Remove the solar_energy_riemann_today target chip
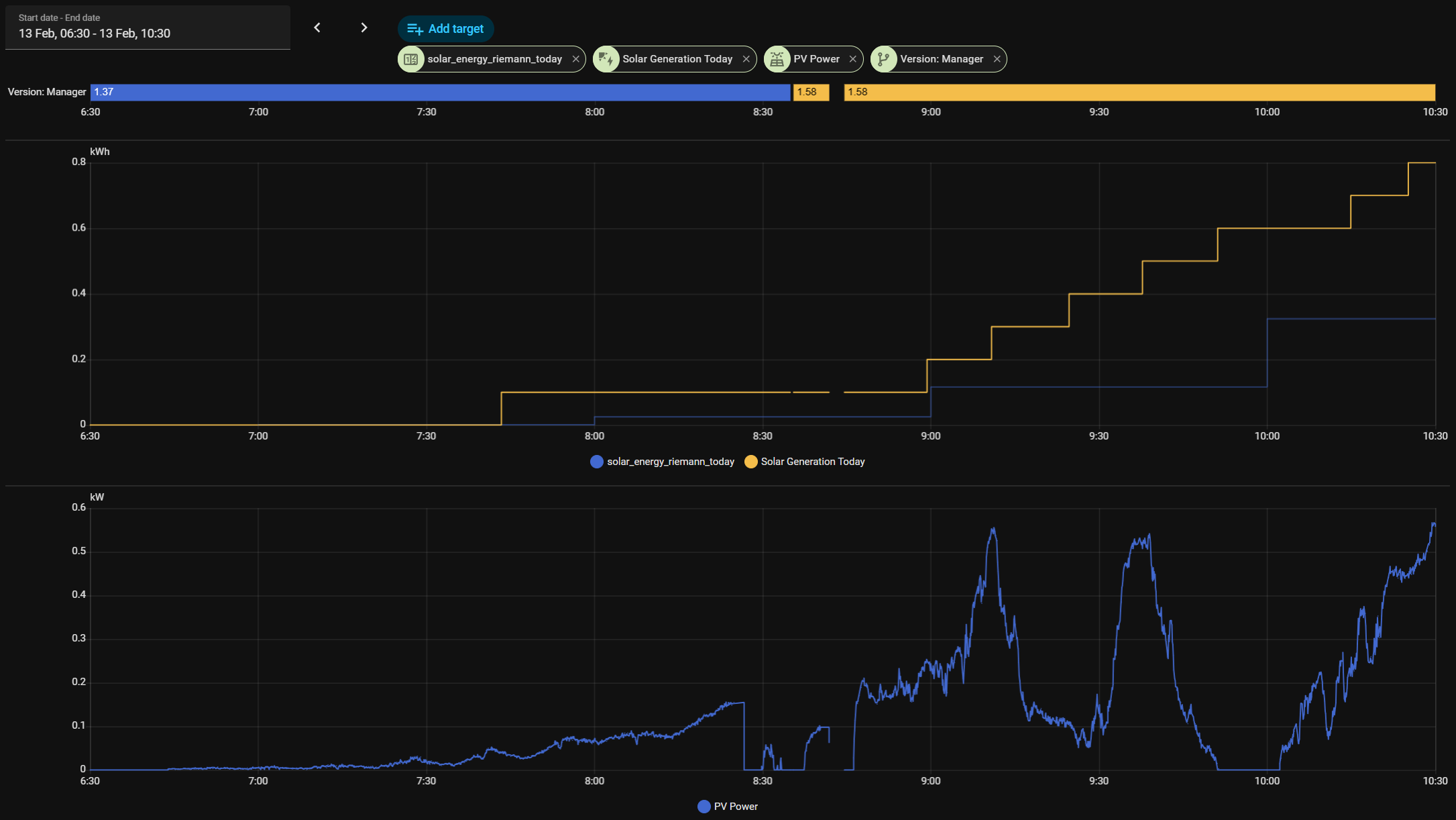Screen dimensions: 1456x820 click(575, 59)
